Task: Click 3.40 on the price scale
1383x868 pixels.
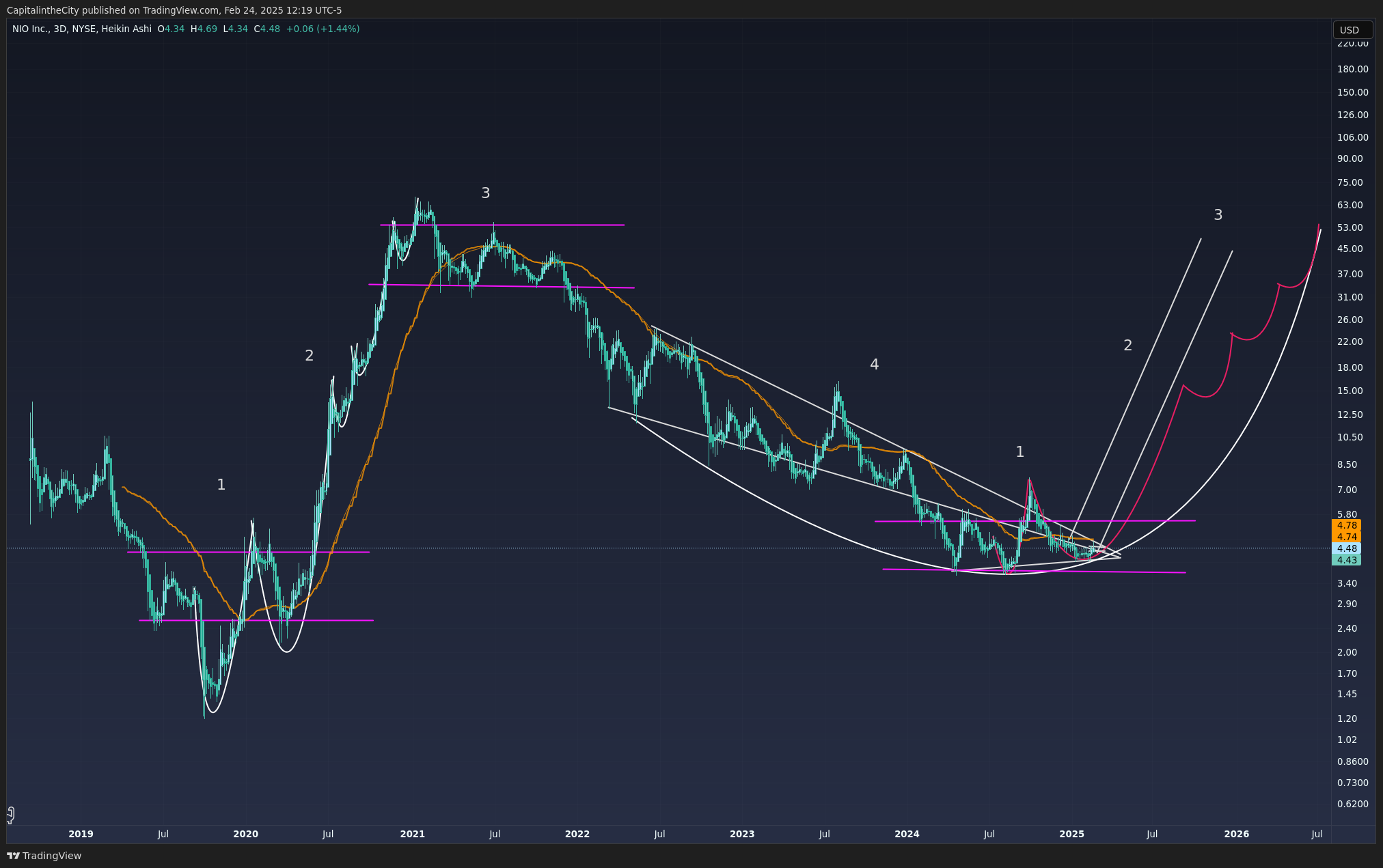Action: [1347, 583]
